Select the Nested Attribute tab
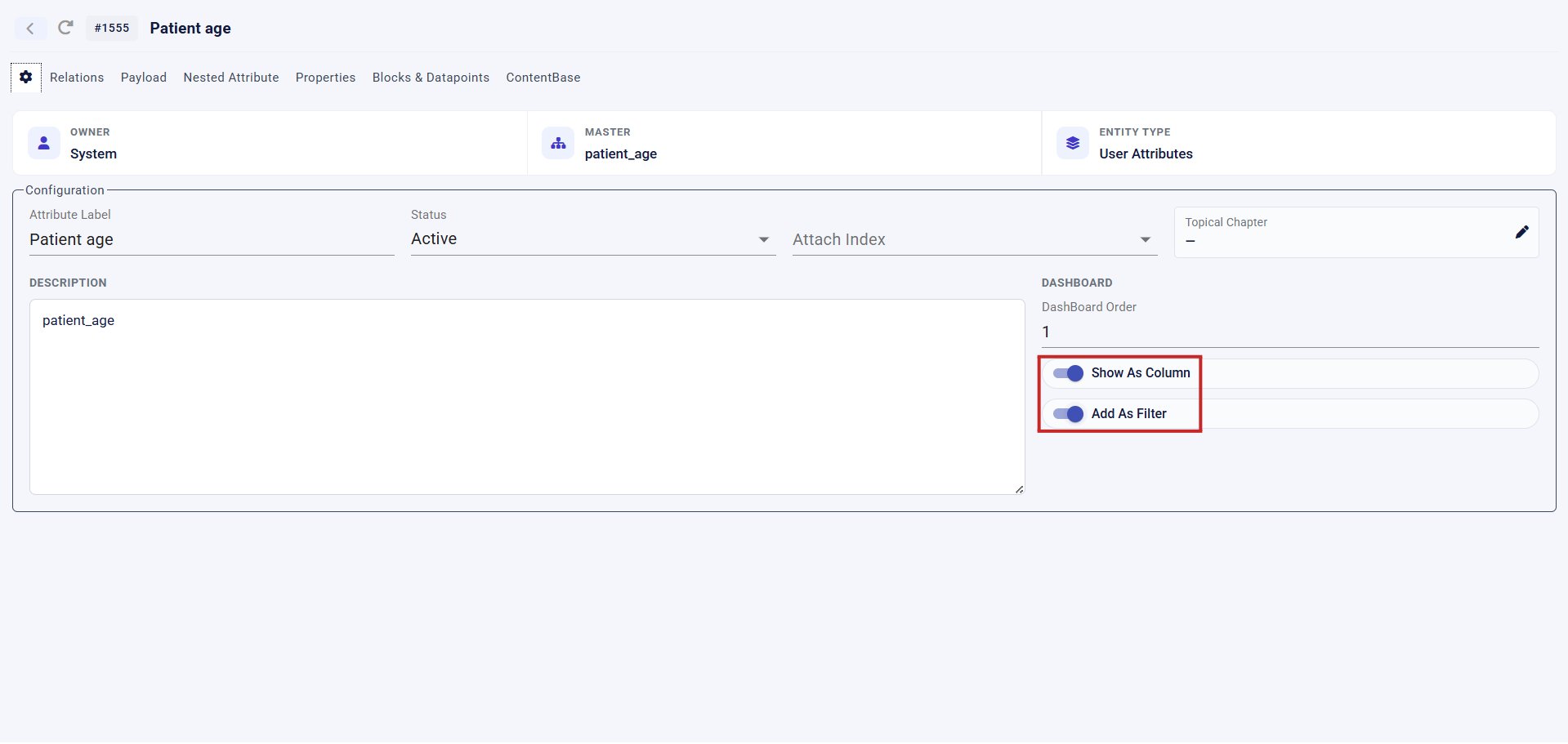This screenshot has height=744, width=1568. coord(231,78)
